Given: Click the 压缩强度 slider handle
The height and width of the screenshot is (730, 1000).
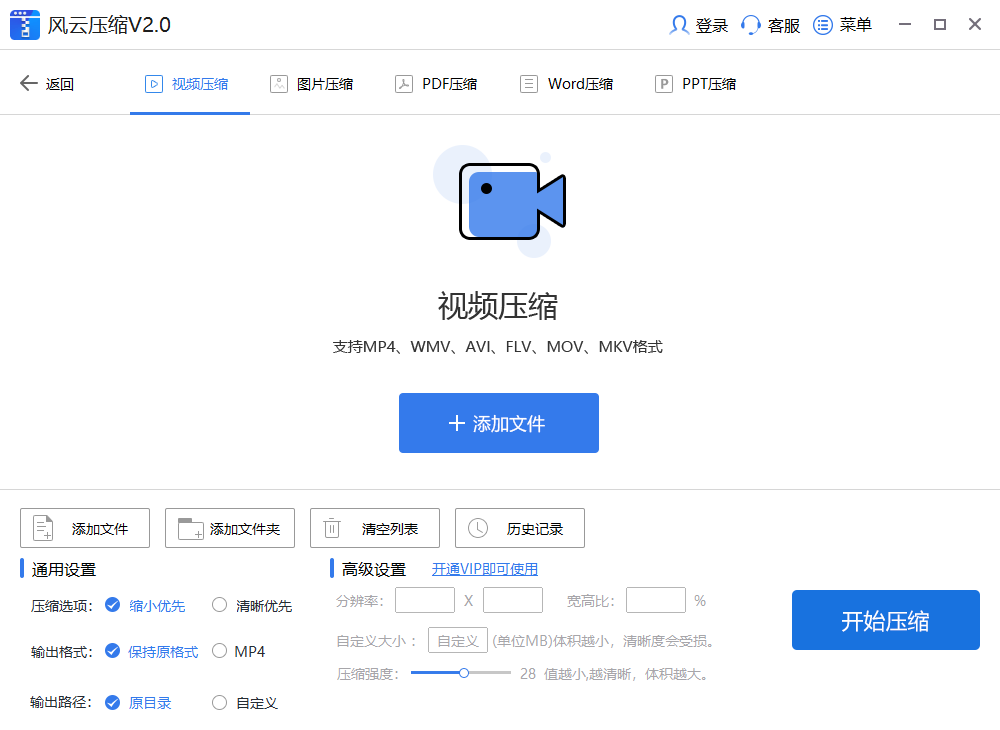Looking at the screenshot, I should (464, 673).
